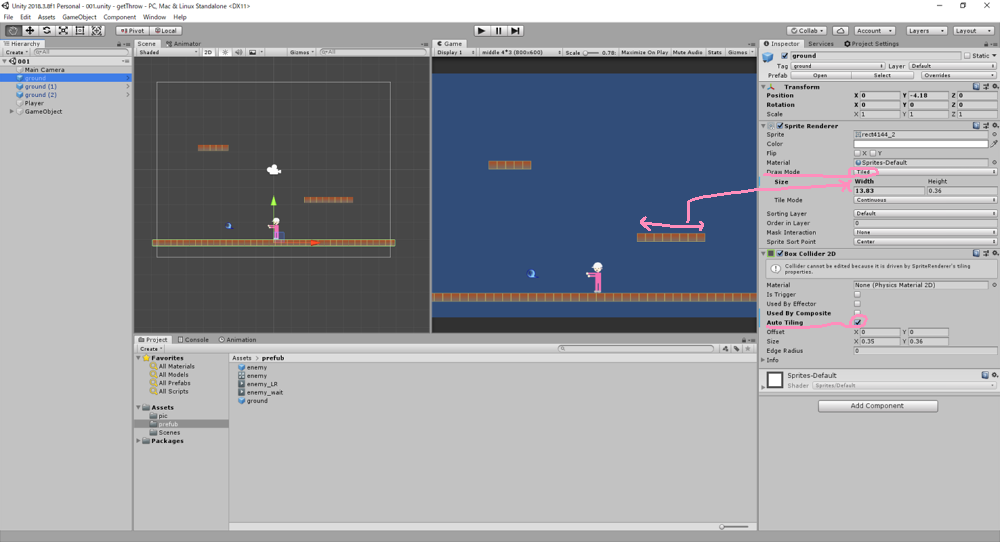This screenshot has width=1000, height=542.
Task: Open Transform help book icon
Action: [976, 87]
